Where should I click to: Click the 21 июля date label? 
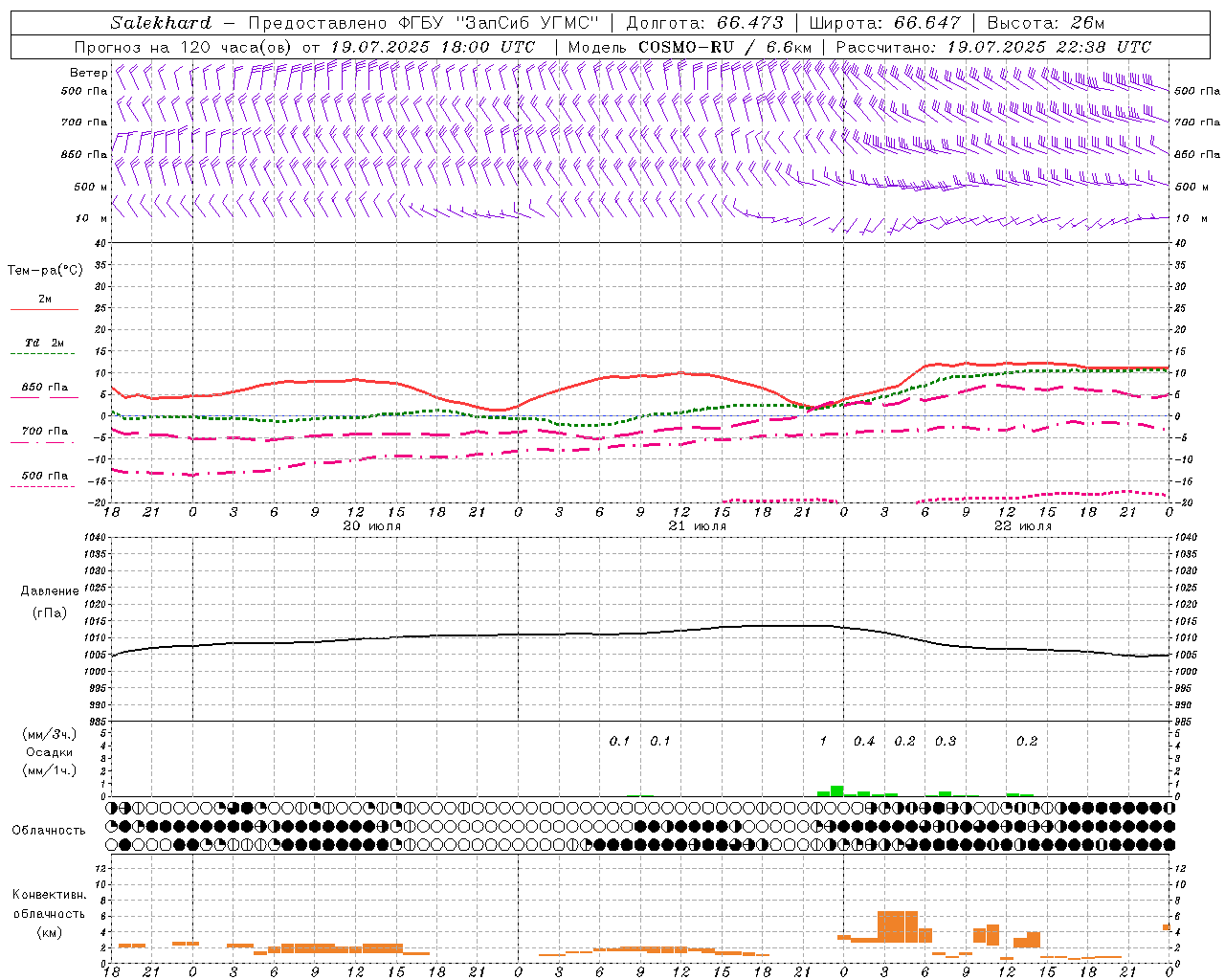pyautogui.click(x=697, y=526)
